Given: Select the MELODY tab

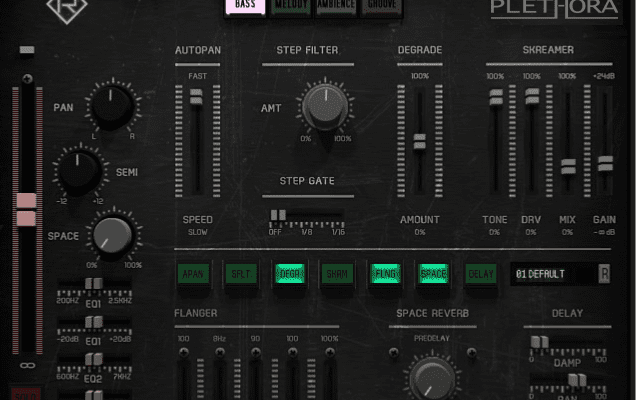Looking at the screenshot, I should click(290, 7).
